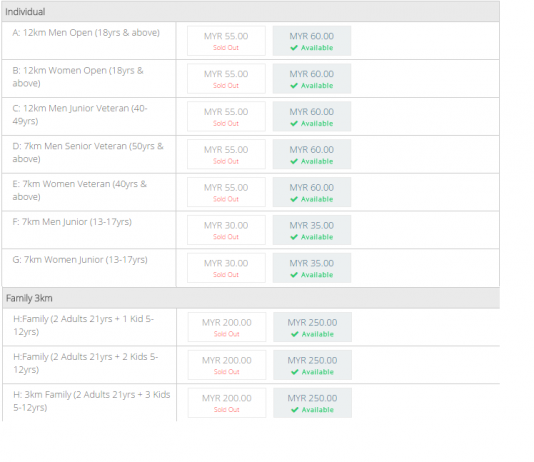Click sold out MYR 30.00 for 7km Men Junior

[226, 230]
